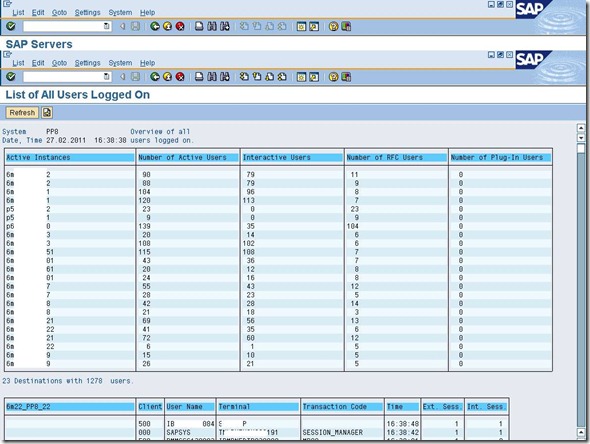
Task: Click Create Shortcut icon in Users Logged On toolbar
Action: 314,77
